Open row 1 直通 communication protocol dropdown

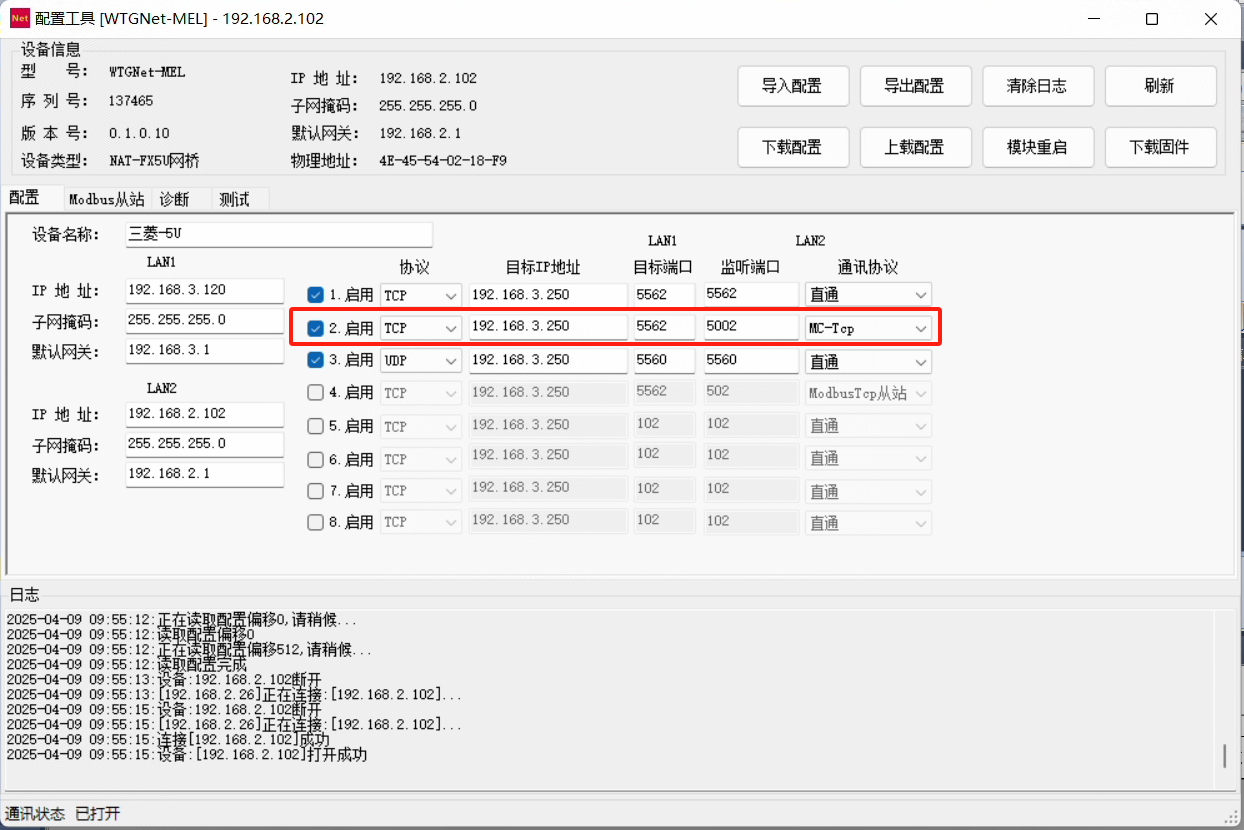[x=868, y=295]
